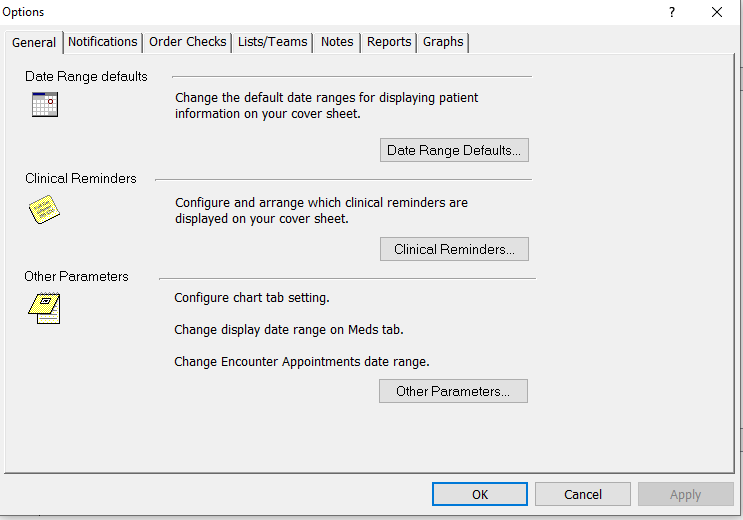743x520 pixels.
Task: Click the Date Range defaults section heading
Action: pos(86,76)
